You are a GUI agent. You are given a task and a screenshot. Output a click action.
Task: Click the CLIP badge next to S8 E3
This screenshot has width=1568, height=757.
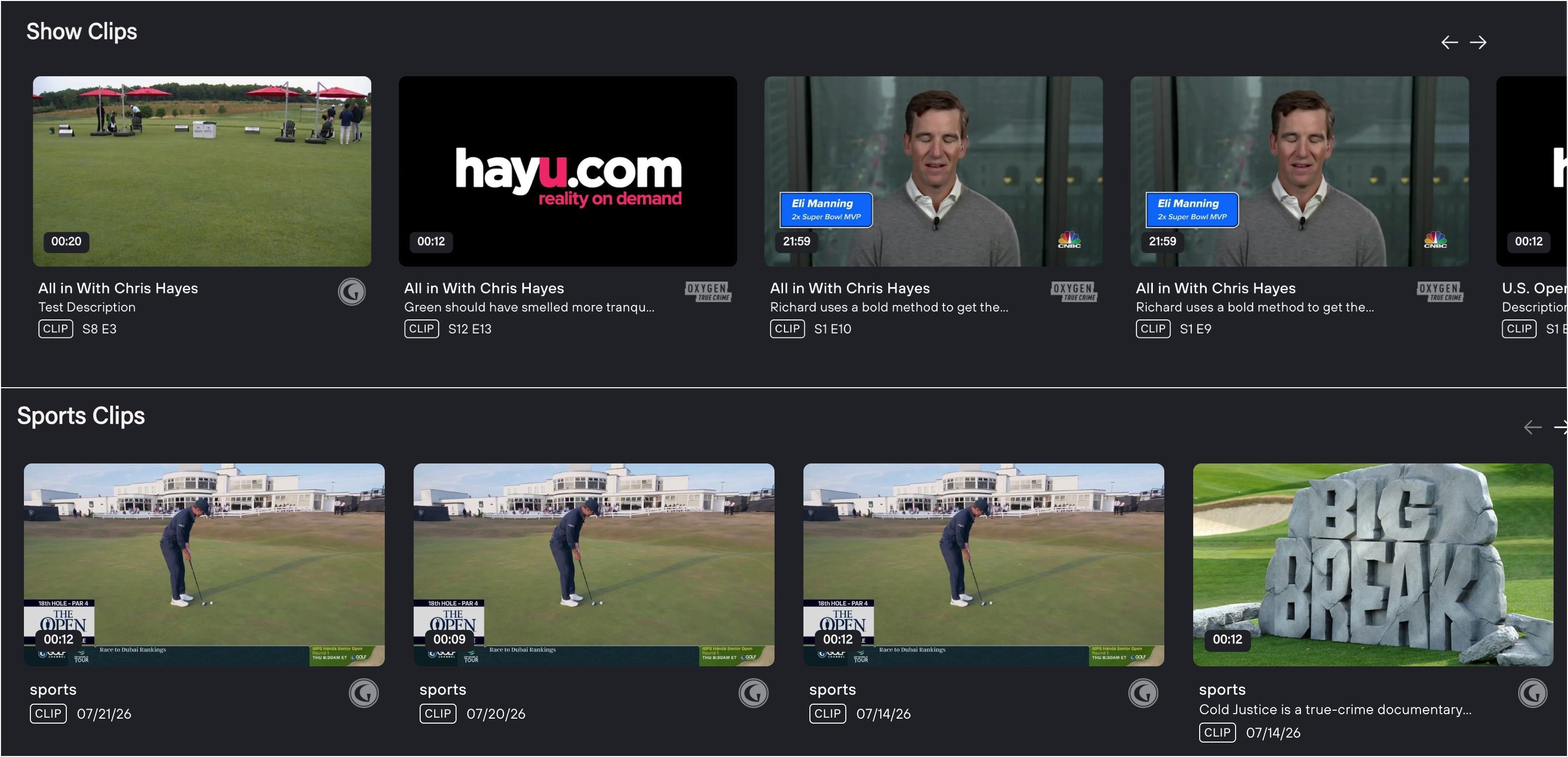point(55,328)
